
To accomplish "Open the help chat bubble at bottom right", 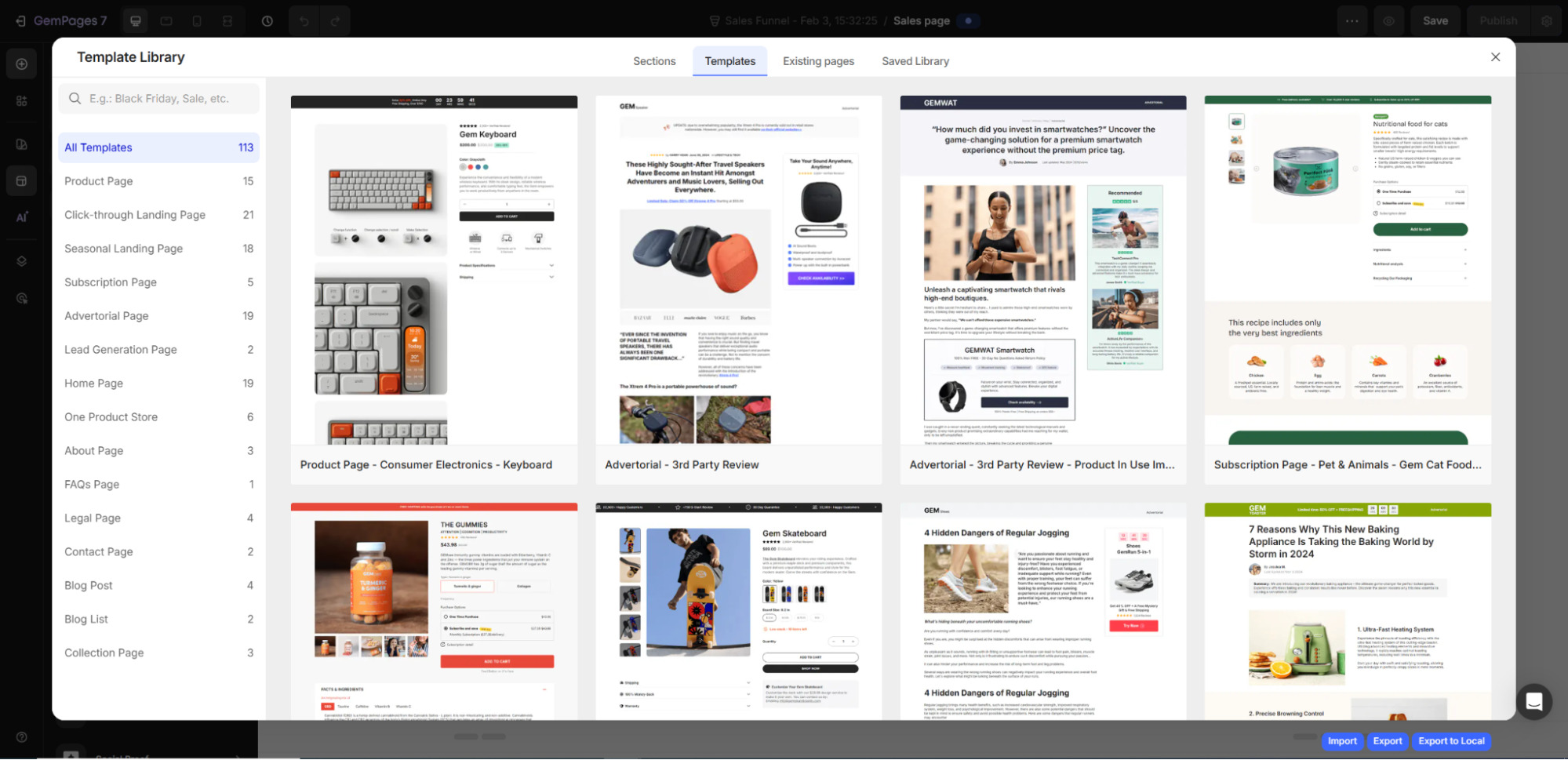I will click(x=1534, y=702).
